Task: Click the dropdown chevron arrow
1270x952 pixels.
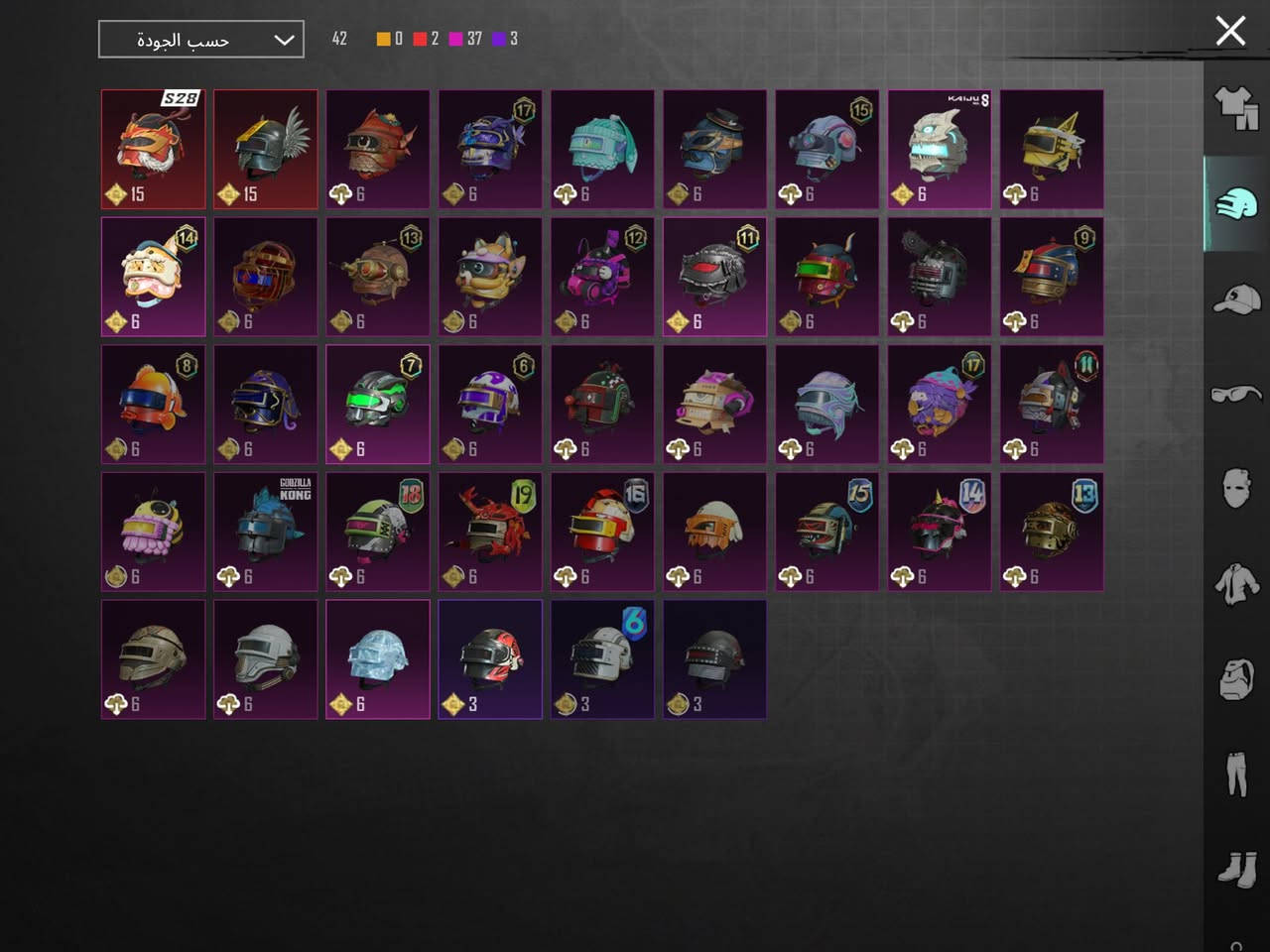Action: click(x=284, y=40)
